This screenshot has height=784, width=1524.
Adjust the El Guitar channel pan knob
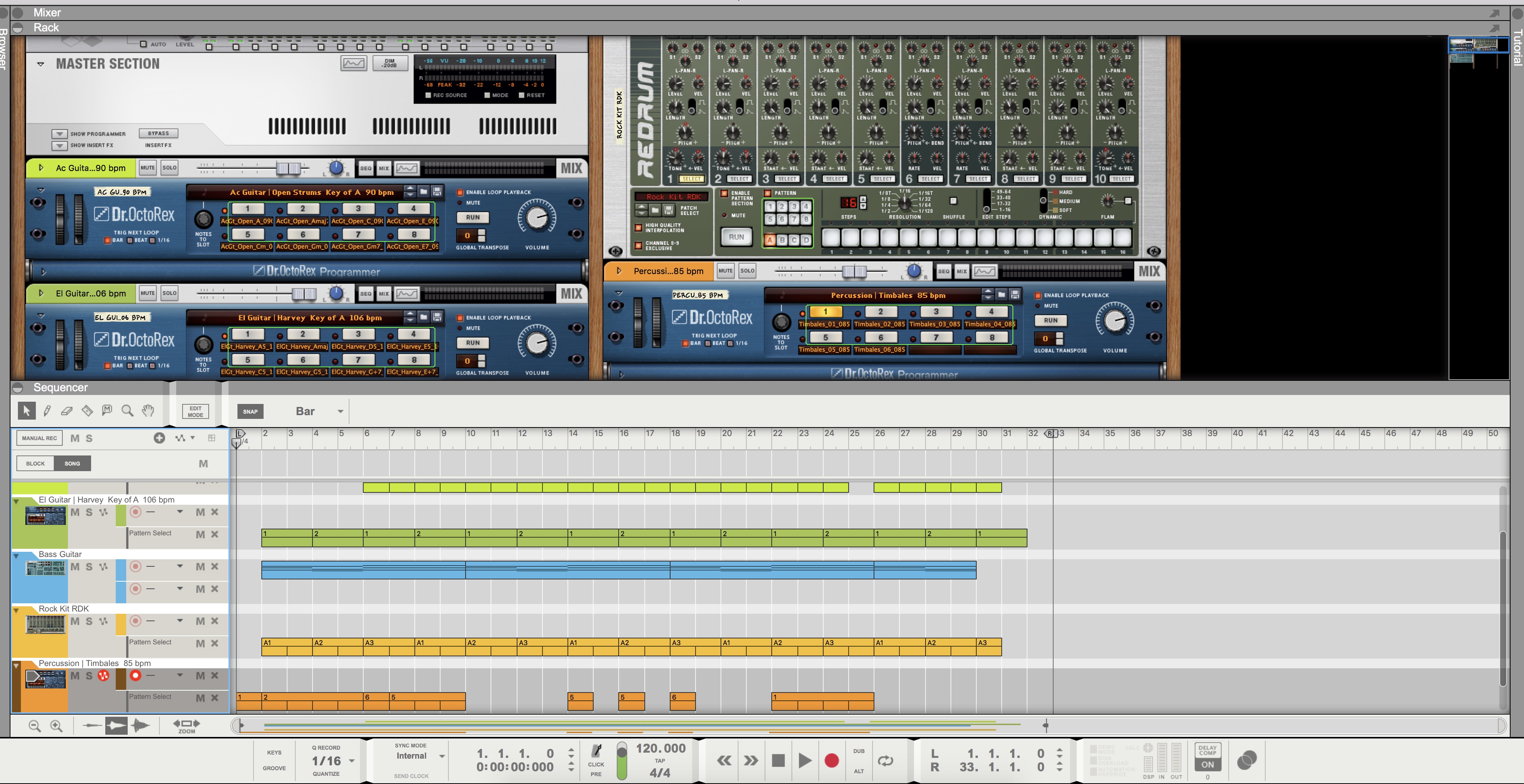pos(336,293)
